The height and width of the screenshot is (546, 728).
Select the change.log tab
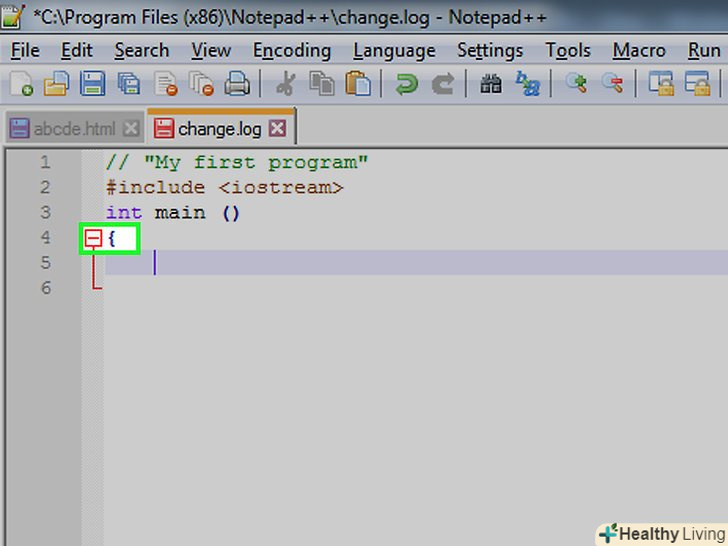point(219,129)
